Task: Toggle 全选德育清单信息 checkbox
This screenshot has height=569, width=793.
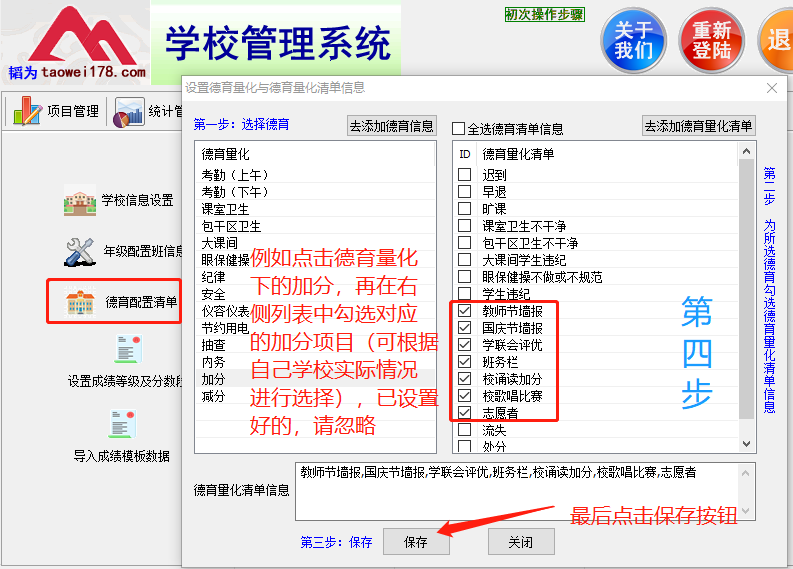Action: coord(458,128)
